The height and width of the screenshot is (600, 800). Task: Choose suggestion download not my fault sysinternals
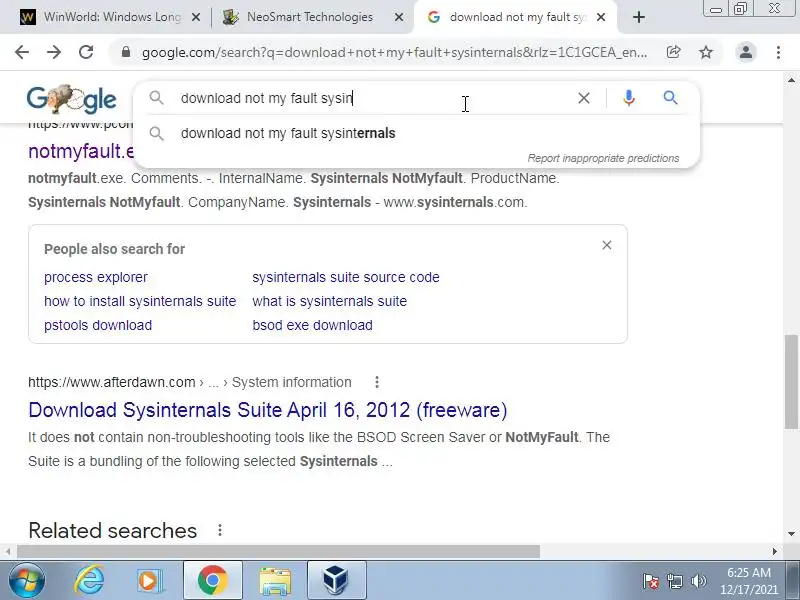pyautogui.click(x=416, y=133)
